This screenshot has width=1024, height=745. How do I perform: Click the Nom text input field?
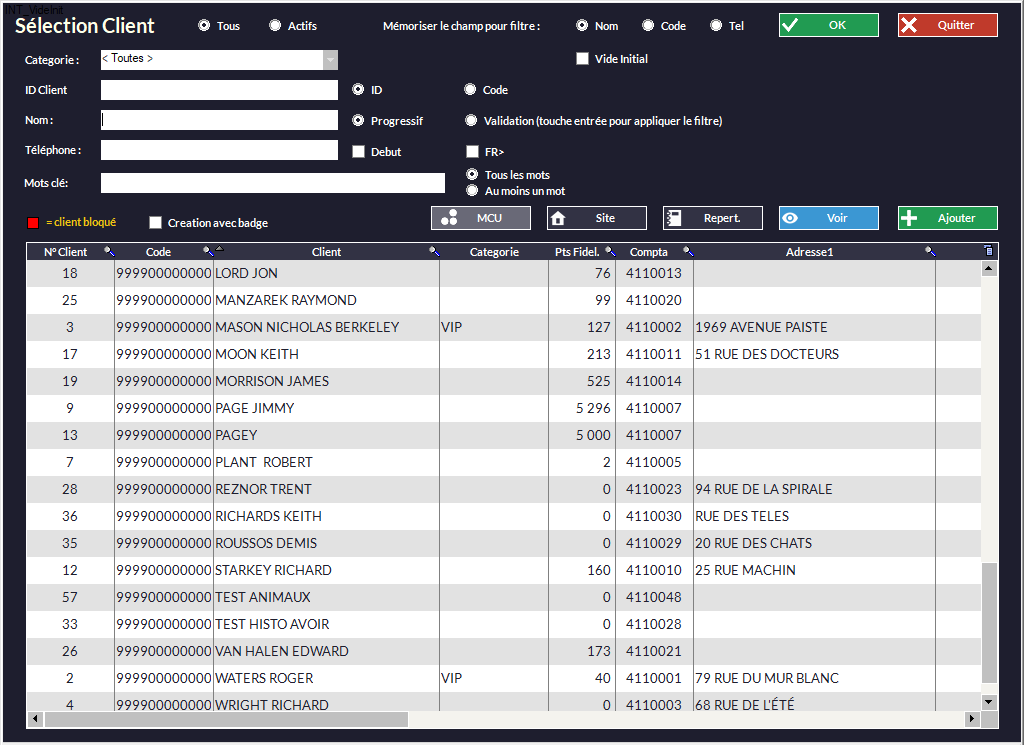[220, 120]
